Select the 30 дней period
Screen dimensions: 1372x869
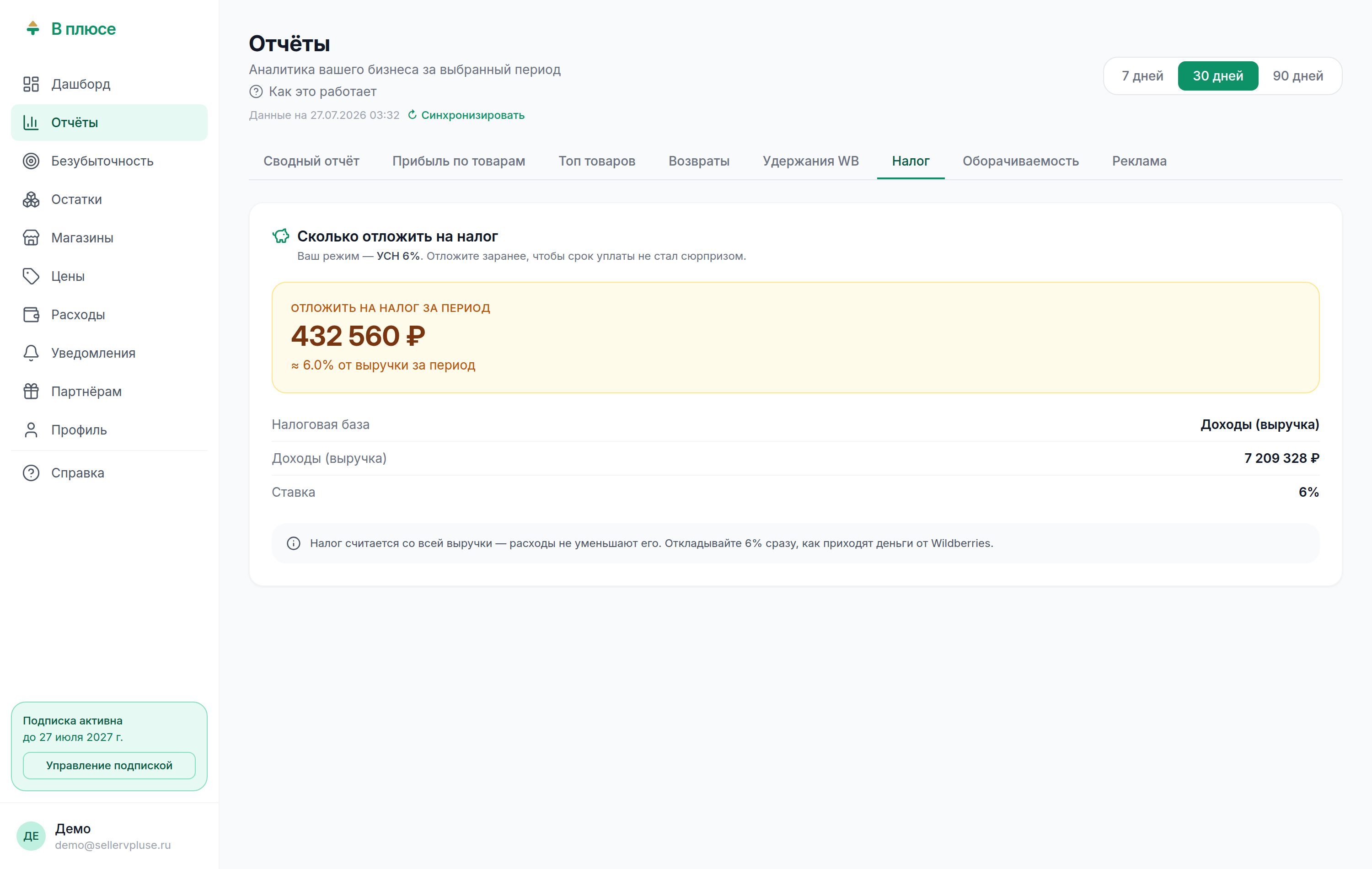pyautogui.click(x=1217, y=76)
